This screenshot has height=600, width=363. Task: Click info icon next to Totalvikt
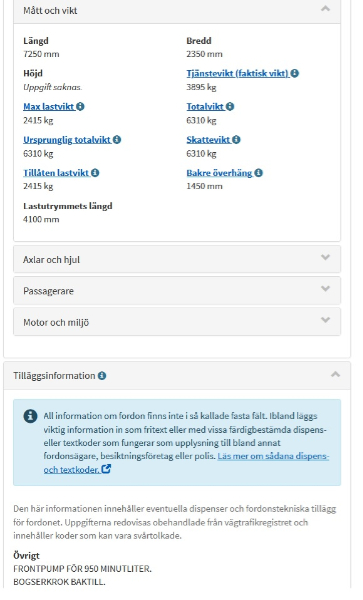click(x=230, y=106)
